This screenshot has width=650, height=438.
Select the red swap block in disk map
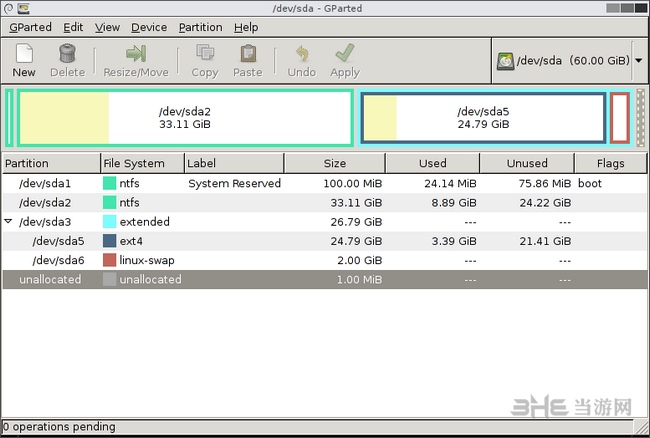click(620, 118)
